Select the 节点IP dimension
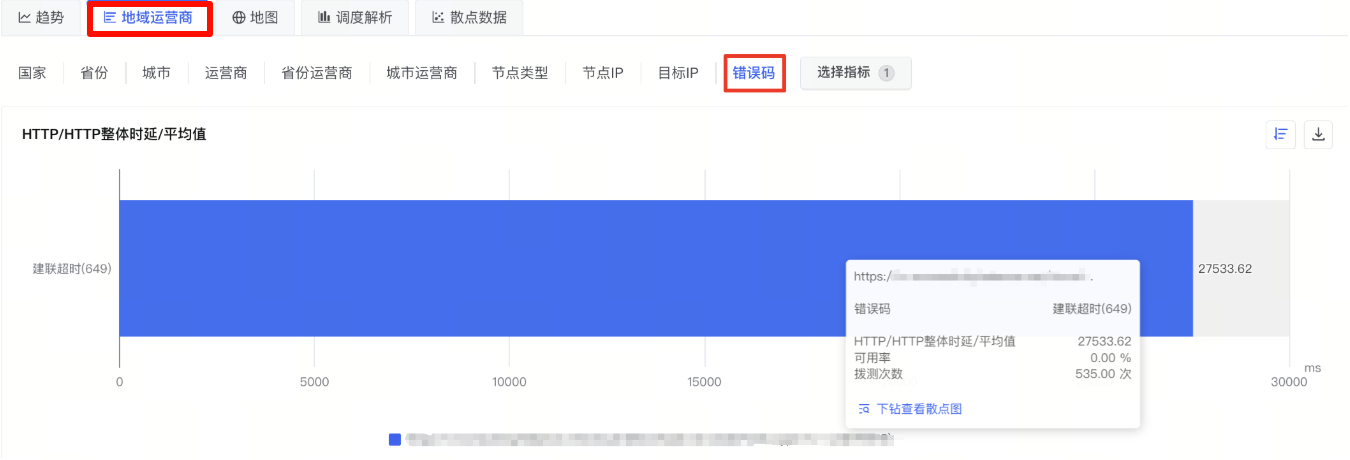The height and width of the screenshot is (460, 1350). 603,73
